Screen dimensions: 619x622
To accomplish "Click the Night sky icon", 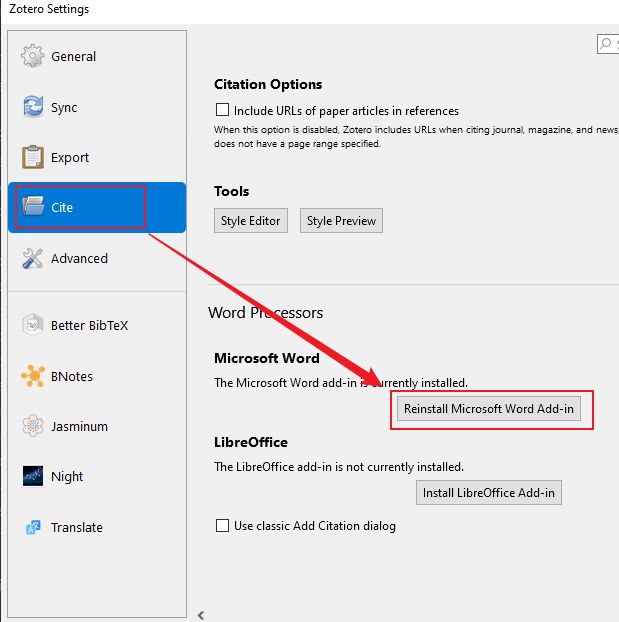I will tap(33, 476).
